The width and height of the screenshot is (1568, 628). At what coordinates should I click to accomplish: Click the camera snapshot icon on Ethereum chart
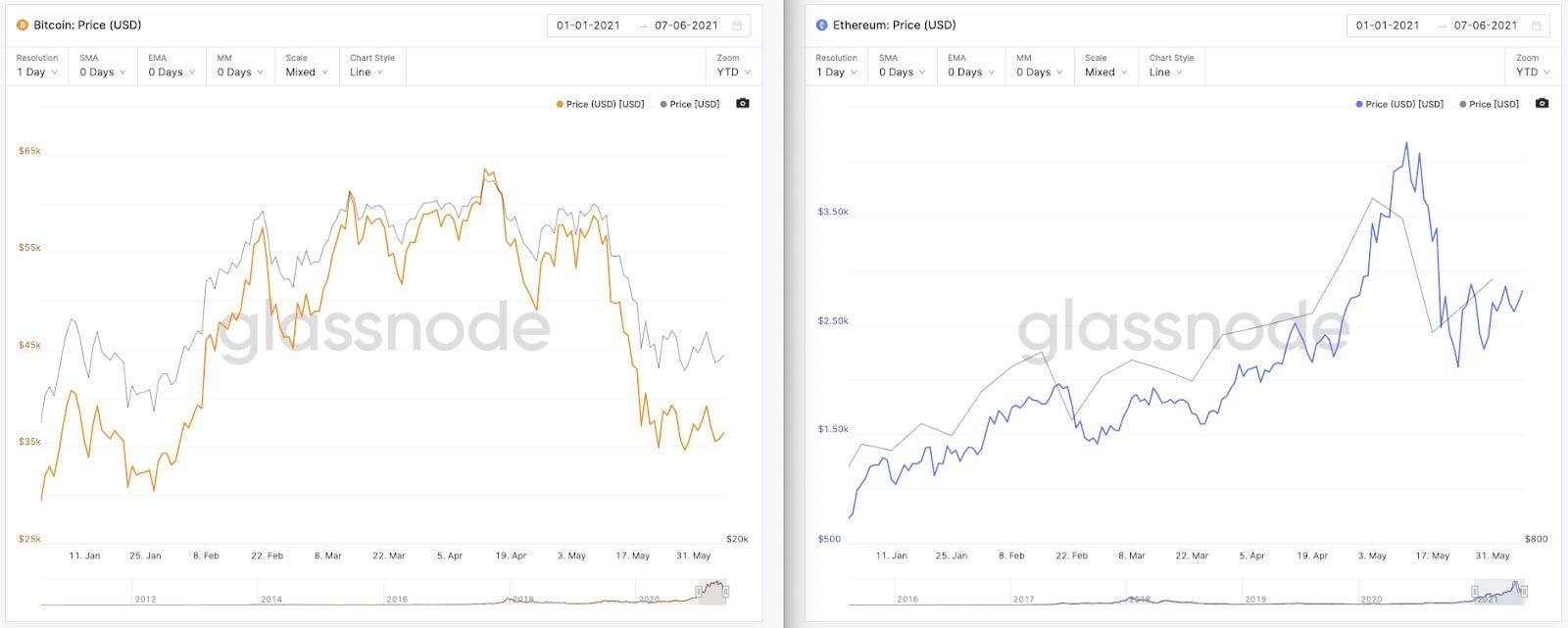point(1542,103)
